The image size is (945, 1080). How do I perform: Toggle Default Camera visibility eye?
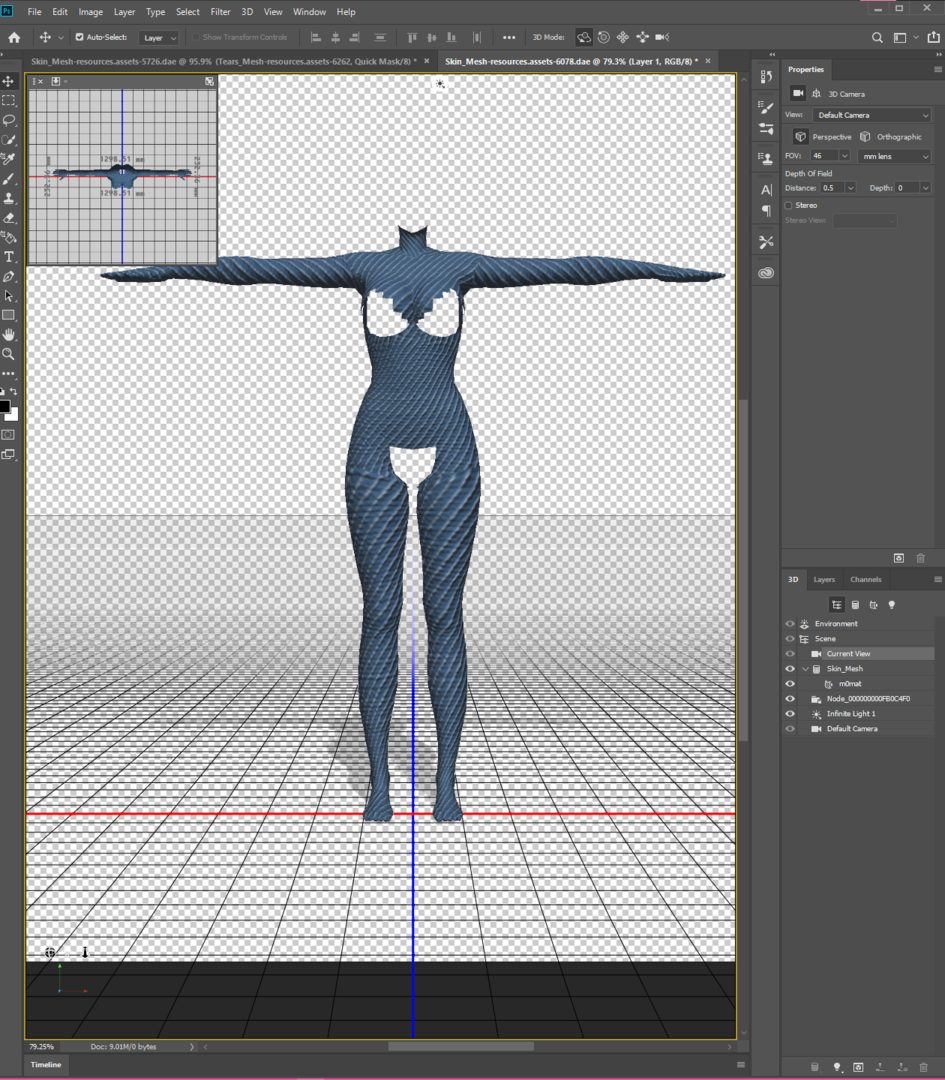[x=790, y=729]
